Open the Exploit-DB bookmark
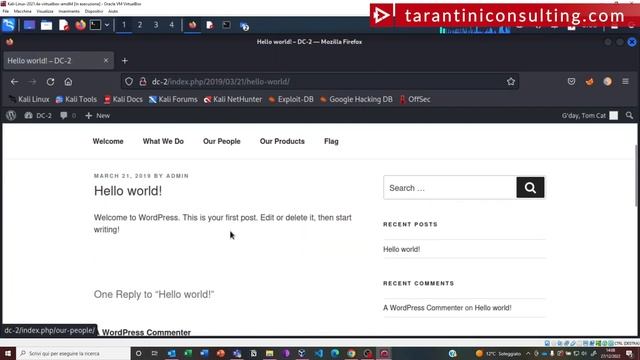The width and height of the screenshot is (640, 360). pos(291,99)
